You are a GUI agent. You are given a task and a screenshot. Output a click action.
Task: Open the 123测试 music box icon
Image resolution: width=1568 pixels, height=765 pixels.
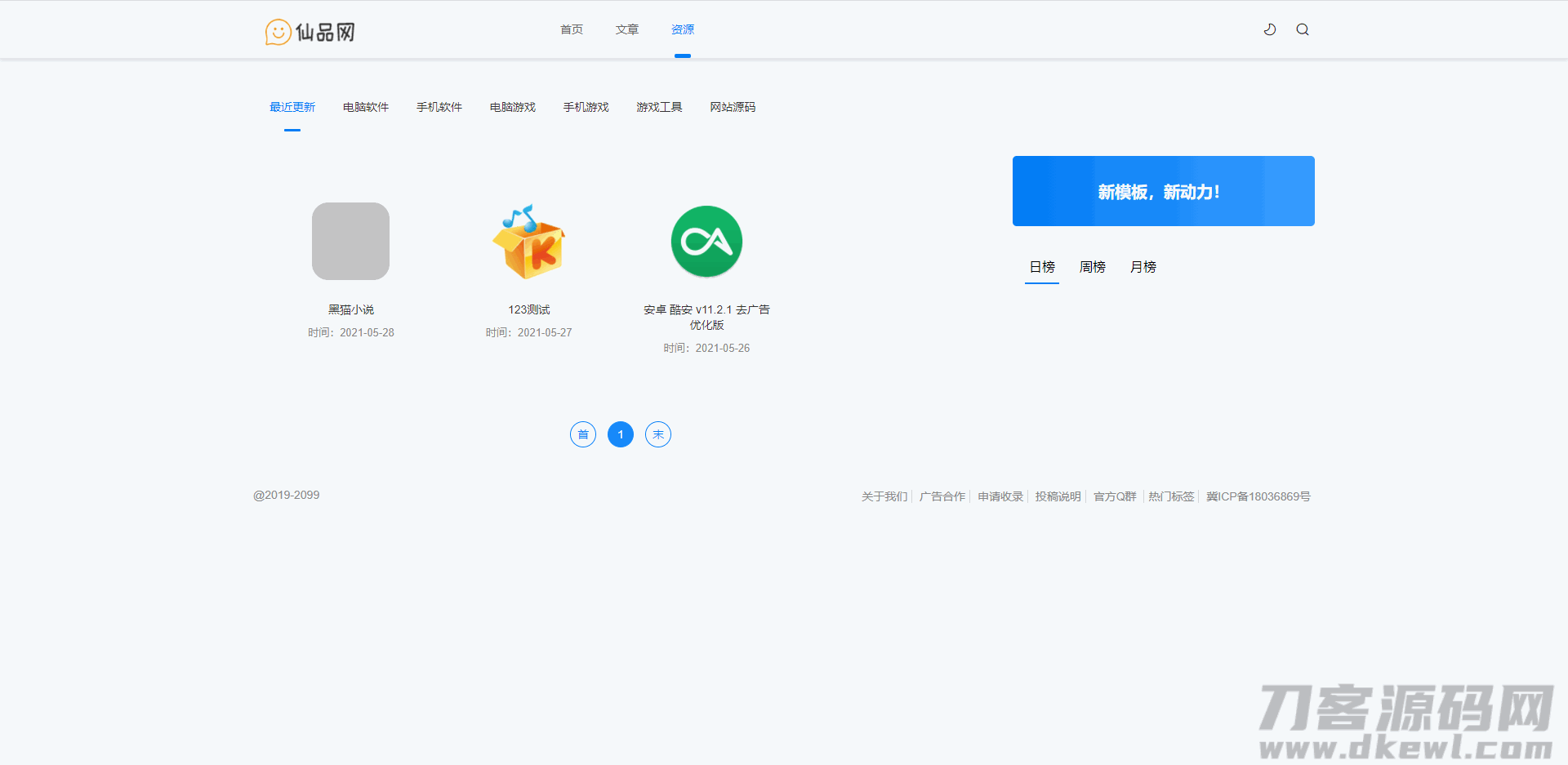pyautogui.click(x=529, y=242)
